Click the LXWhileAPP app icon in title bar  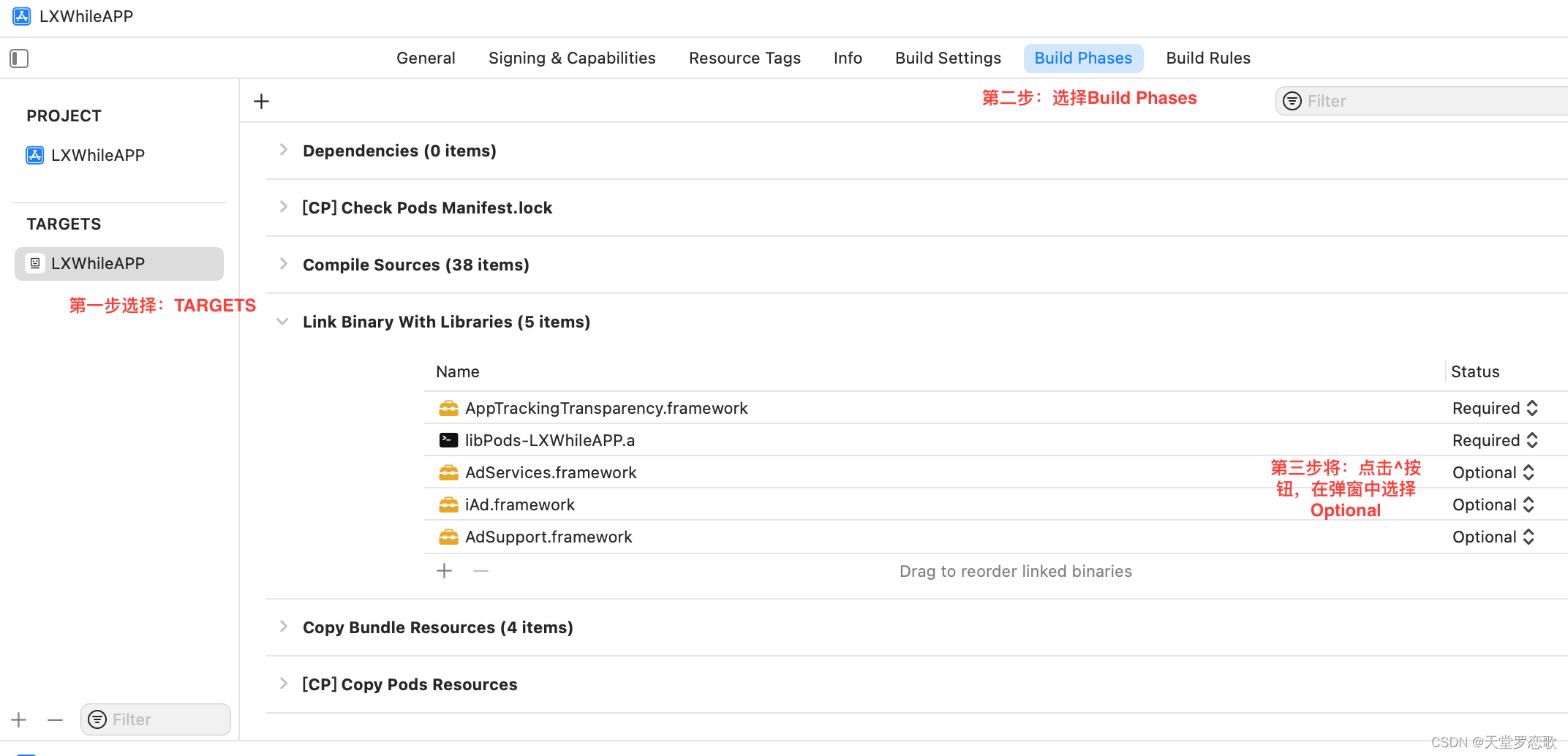tap(21, 16)
